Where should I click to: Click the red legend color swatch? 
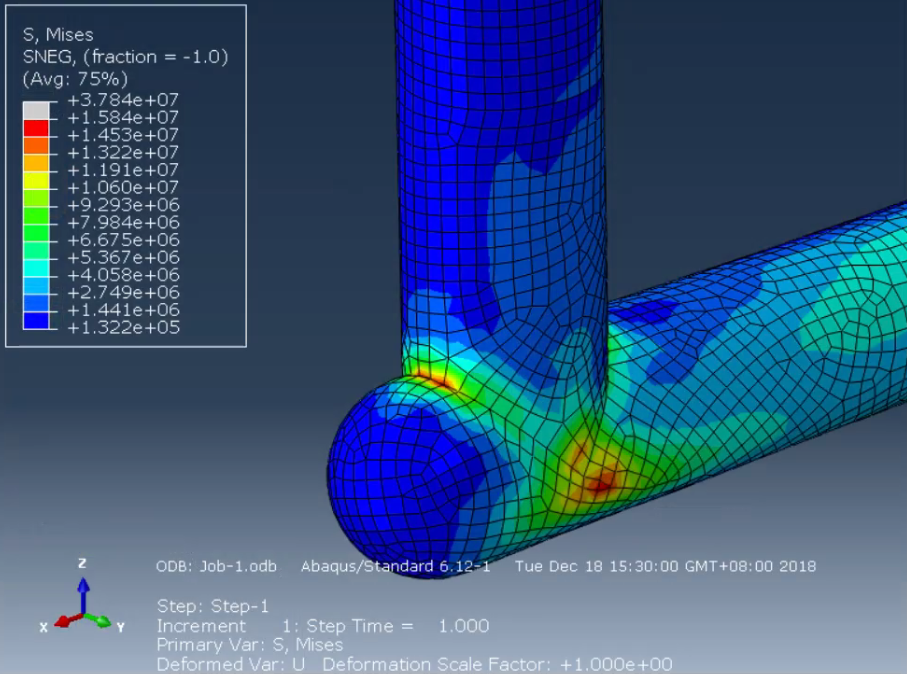(36, 127)
